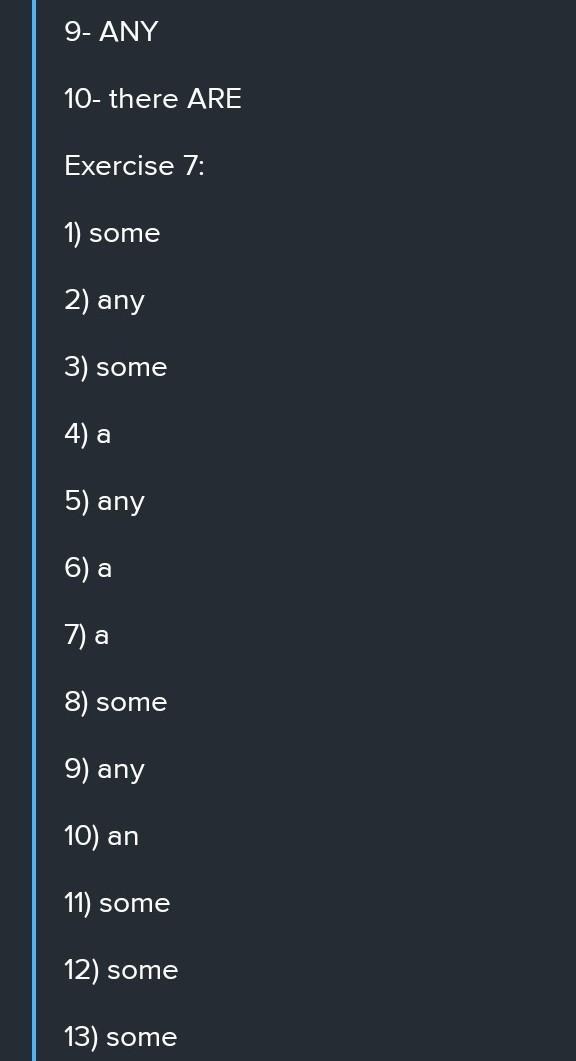Screen dimensions: 576x1061
Task: Click answer '6) a'
Action: (88, 568)
